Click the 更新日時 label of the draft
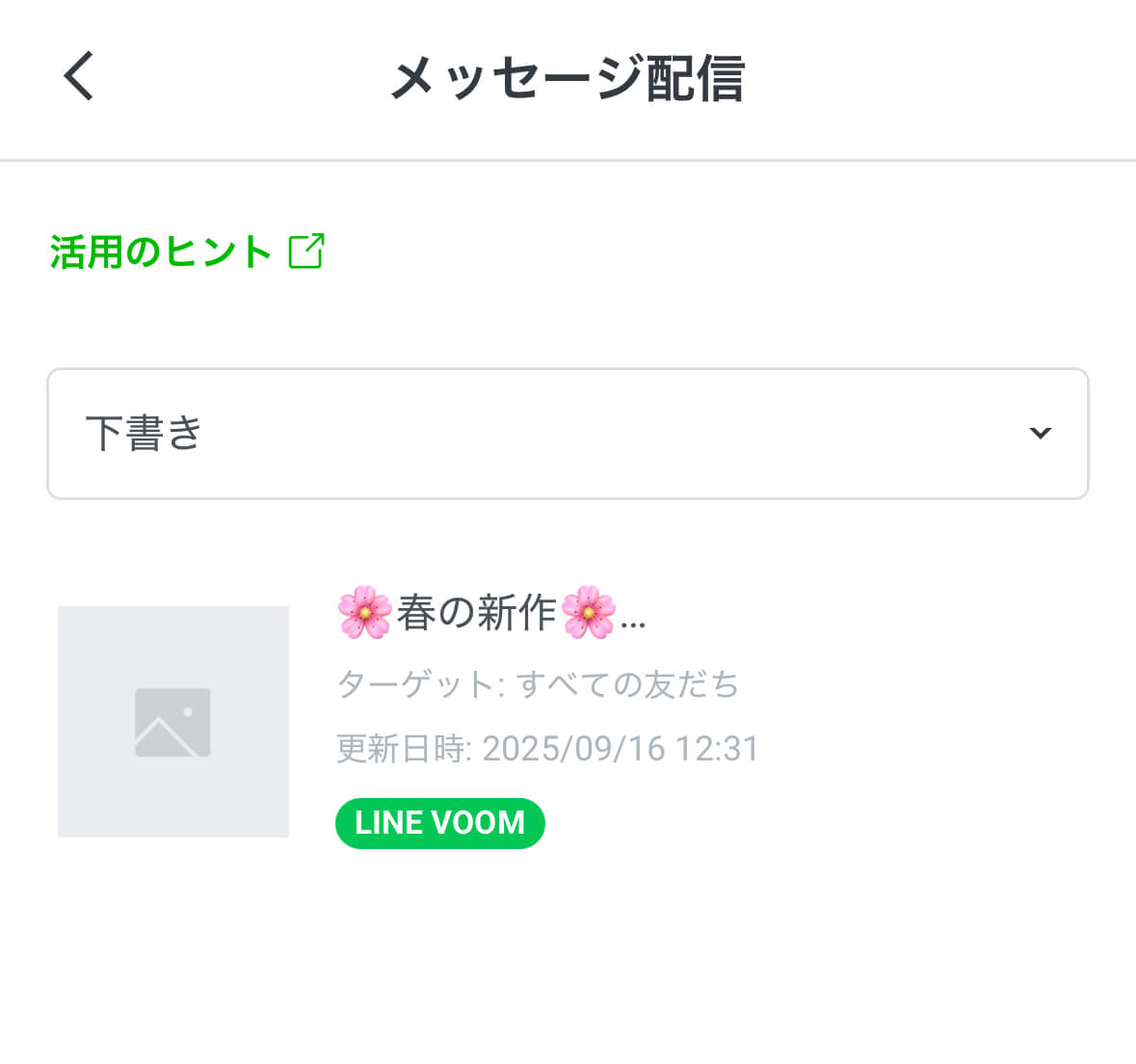Screen dimensions: 1136x1064 point(399,749)
